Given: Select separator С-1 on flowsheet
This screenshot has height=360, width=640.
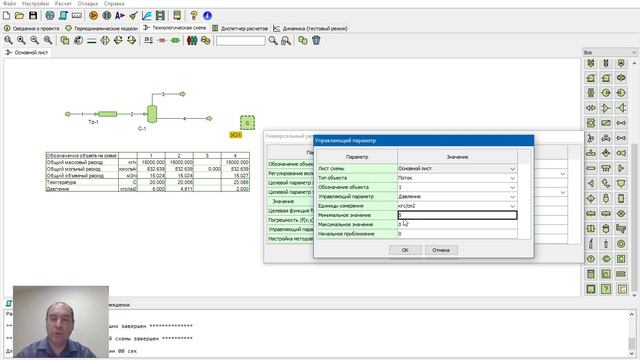Looking at the screenshot, I should point(152,114).
